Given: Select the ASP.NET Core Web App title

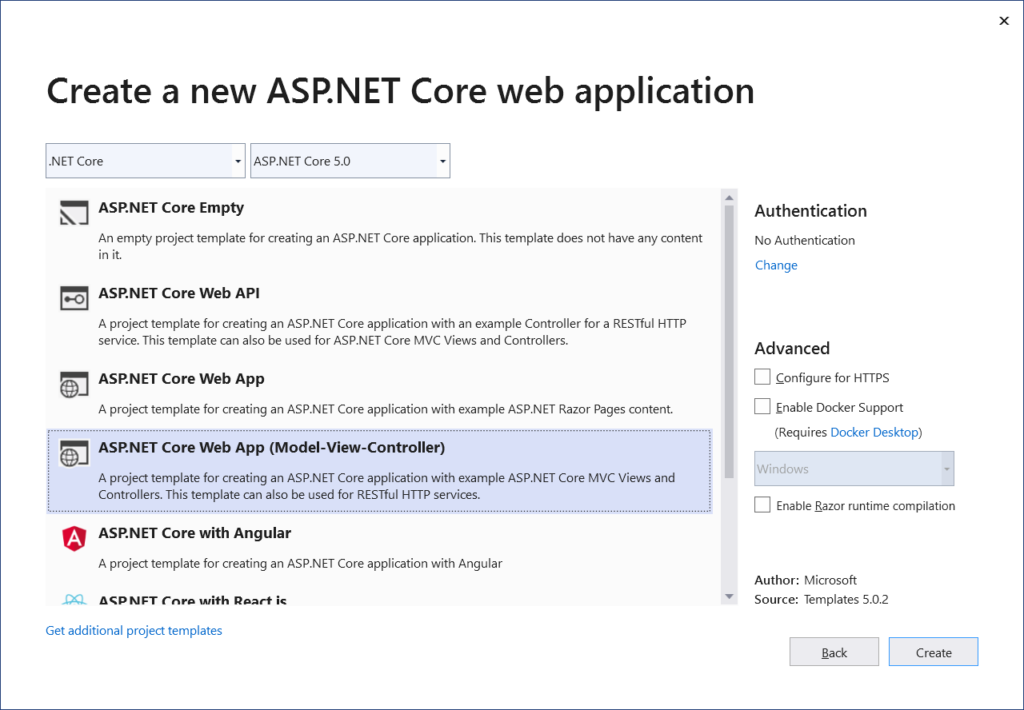Looking at the screenshot, I should point(182,379).
